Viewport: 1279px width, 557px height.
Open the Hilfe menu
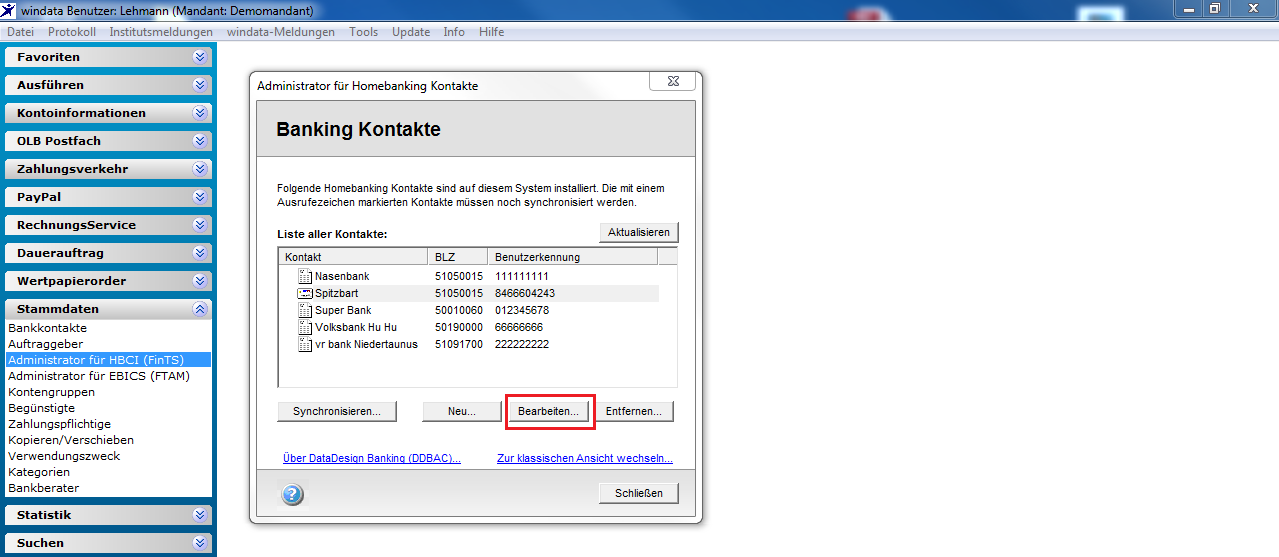tap(491, 32)
